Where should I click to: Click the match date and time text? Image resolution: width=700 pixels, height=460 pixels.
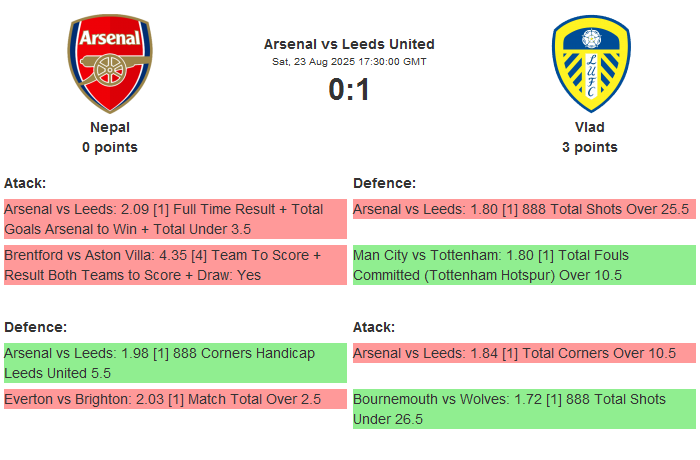pos(349,62)
